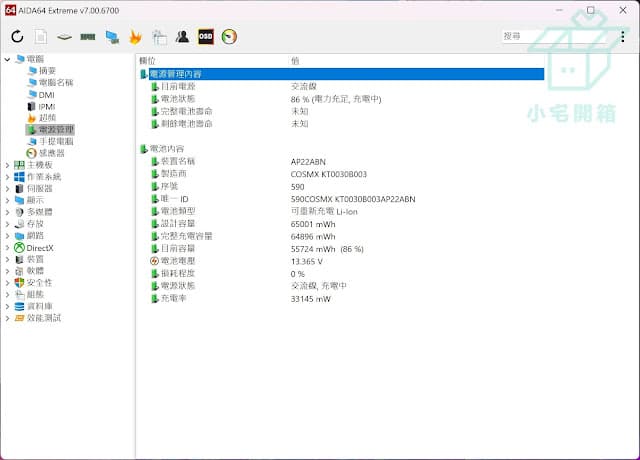
Task: Expand the 網路 tree node
Action: coord(7,236)
